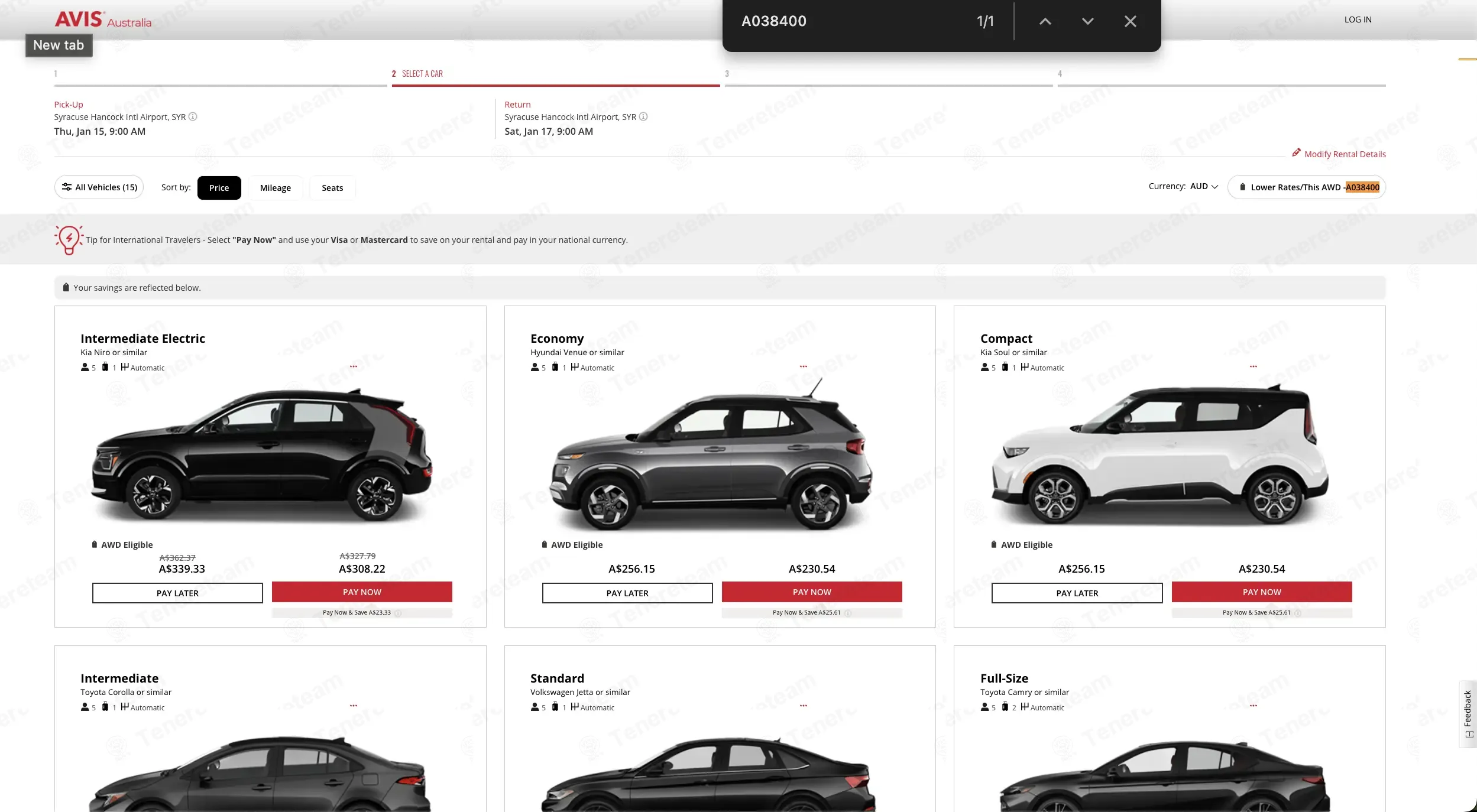Choose Pay Later for Compact Kia Soul
1477x812 pixels.
(x=1077, y=593)
